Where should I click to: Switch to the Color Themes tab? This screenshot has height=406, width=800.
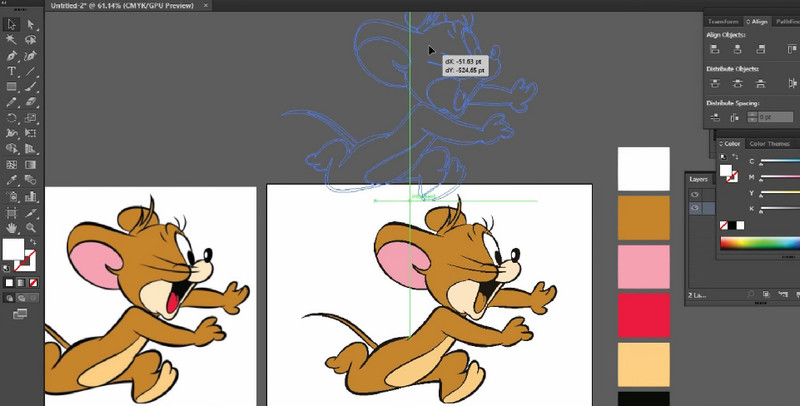click(770, 144)
